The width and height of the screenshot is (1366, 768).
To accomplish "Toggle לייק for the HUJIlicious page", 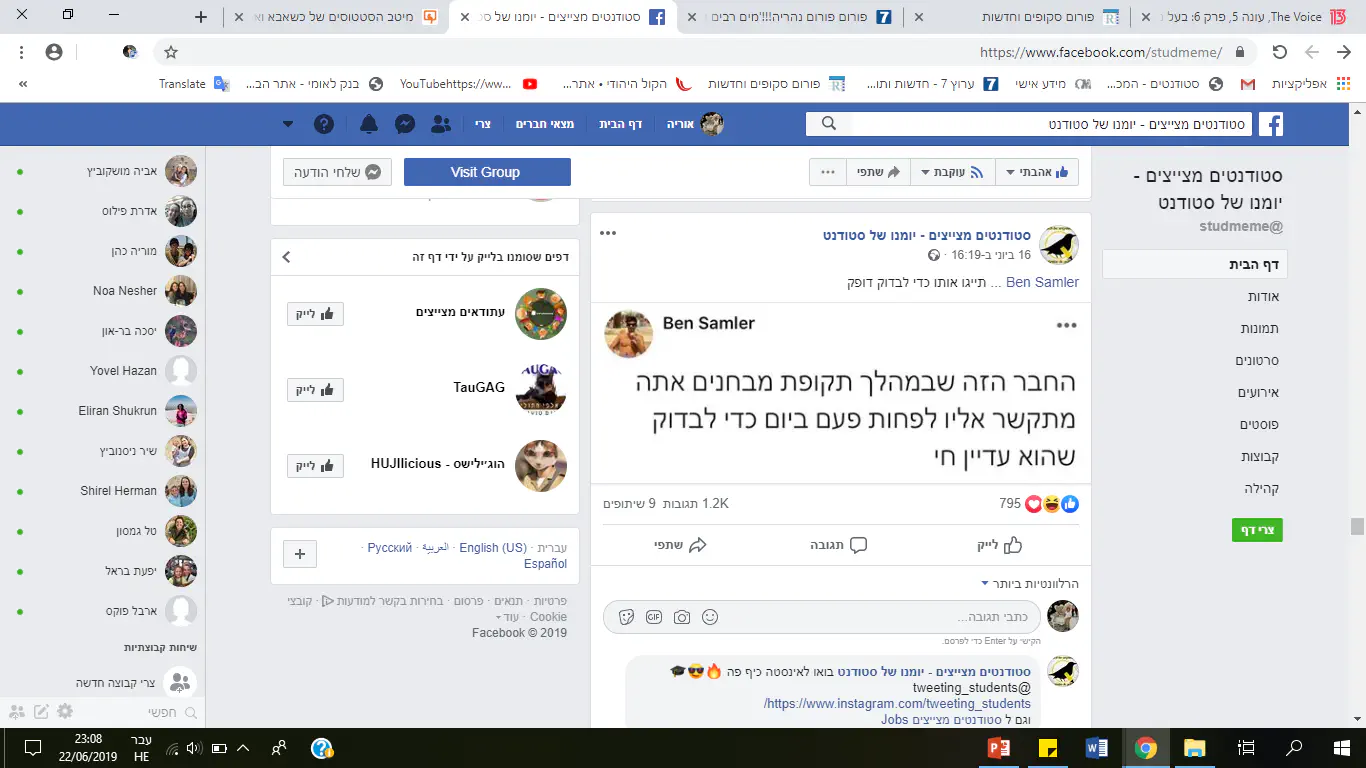I will pyautogui.click(x=315, y=466).
